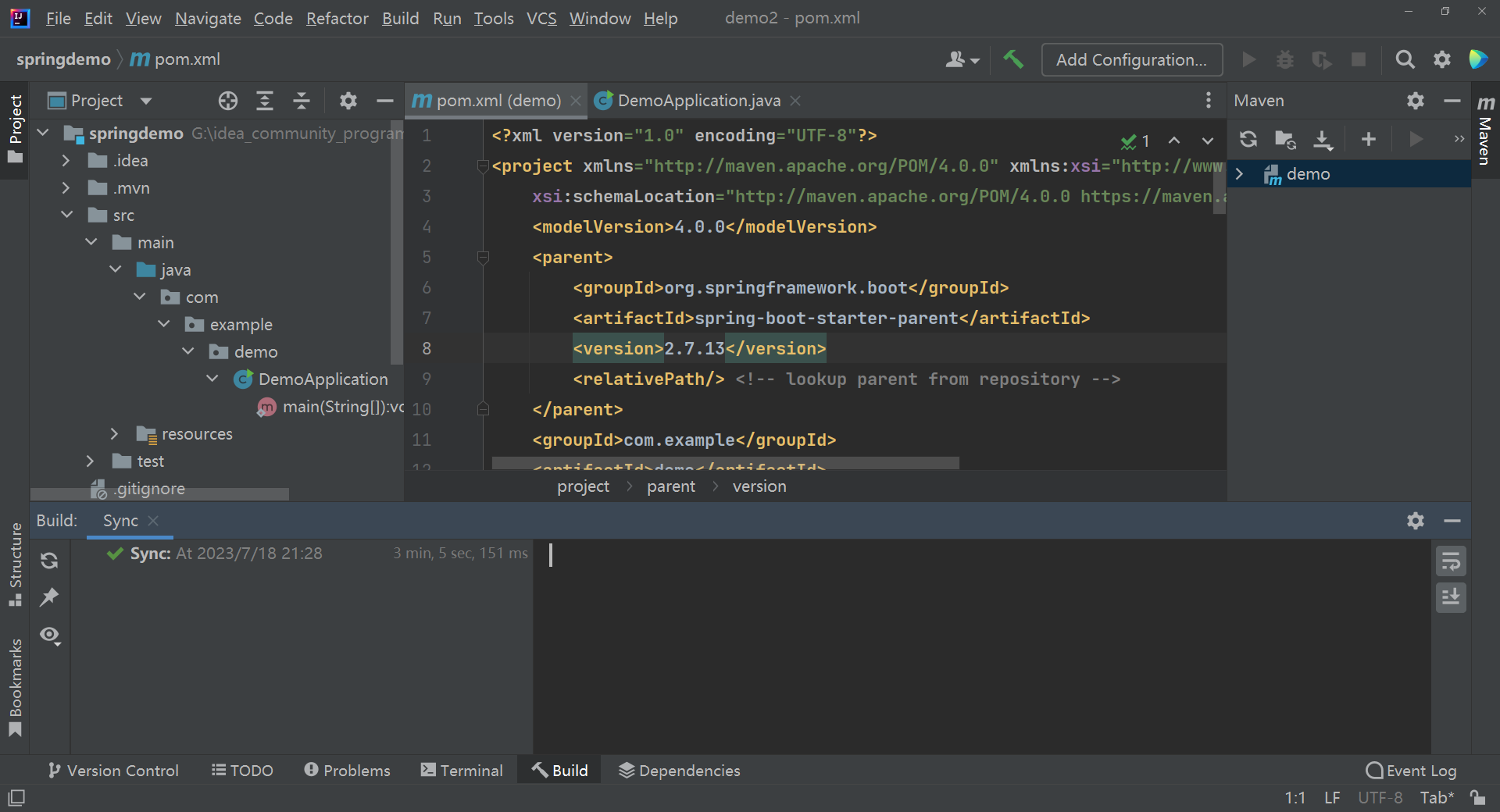Click the Build project hammer icon
Screen dimensions: 1500x812
tap(1013, 59)
